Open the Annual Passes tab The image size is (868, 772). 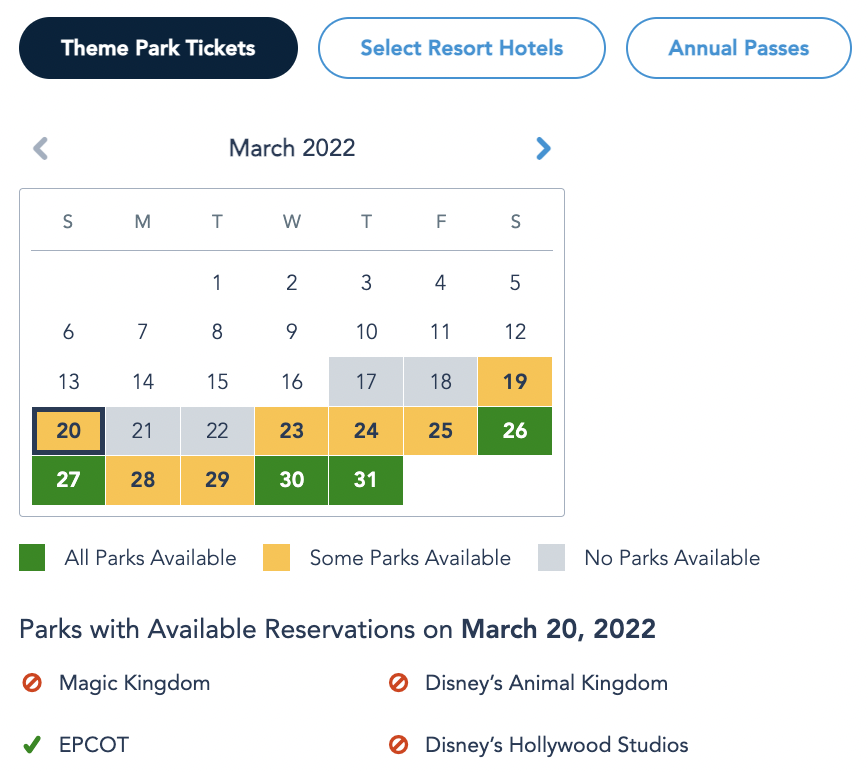tap(739, 48)
